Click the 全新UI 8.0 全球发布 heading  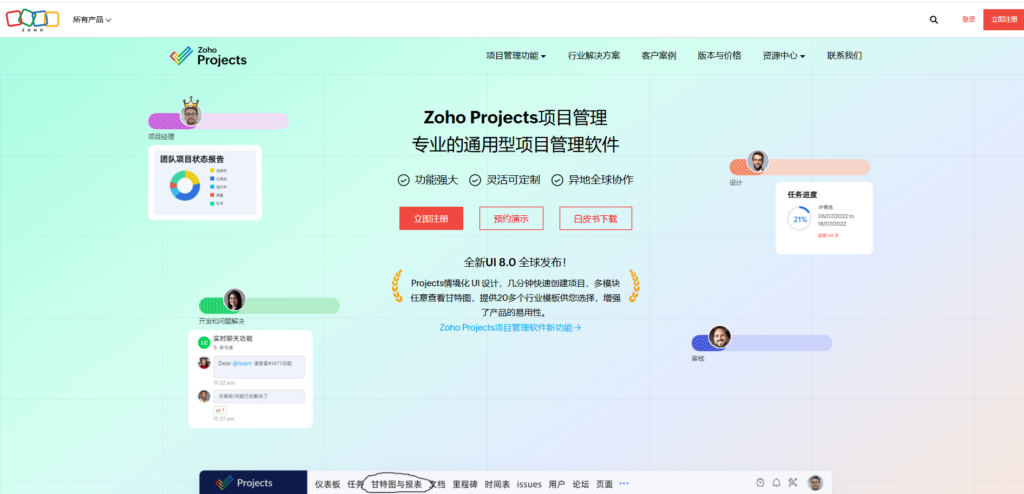515,263
